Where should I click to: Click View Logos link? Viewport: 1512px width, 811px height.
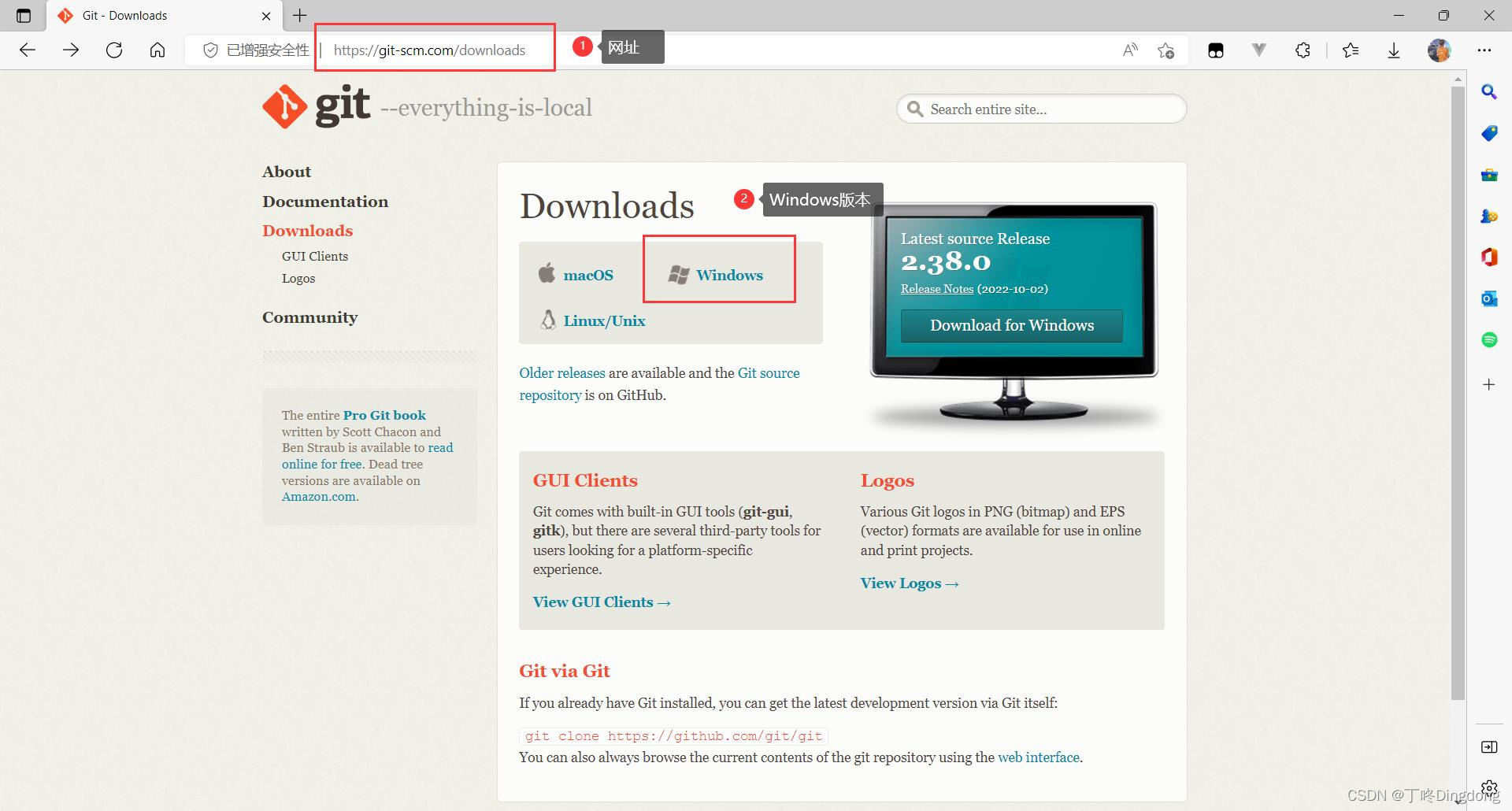[x=910, y=583]
